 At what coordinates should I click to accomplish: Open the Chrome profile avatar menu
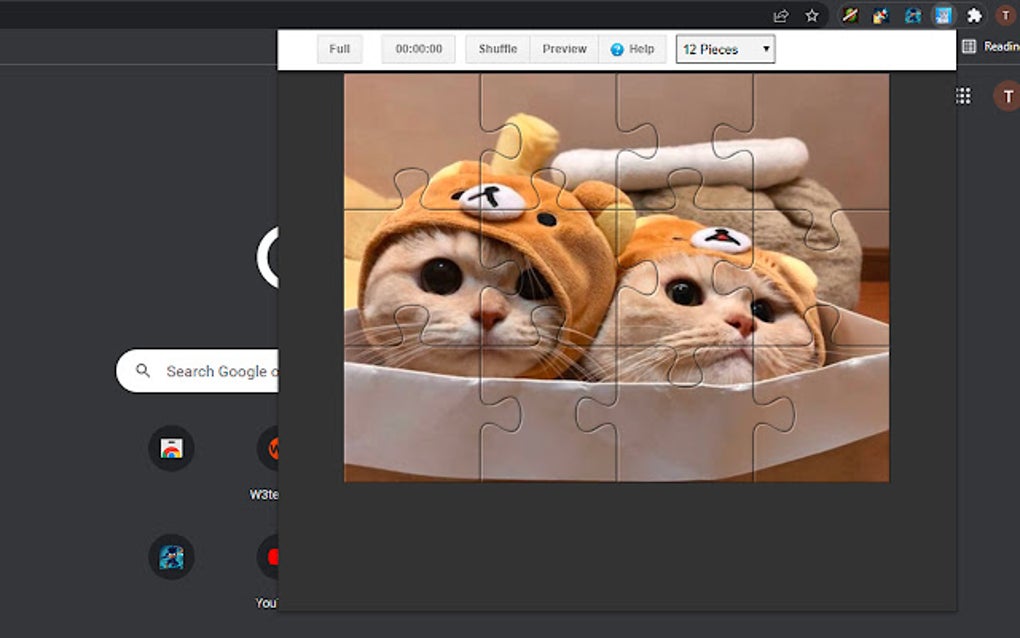coord(1005,15)
